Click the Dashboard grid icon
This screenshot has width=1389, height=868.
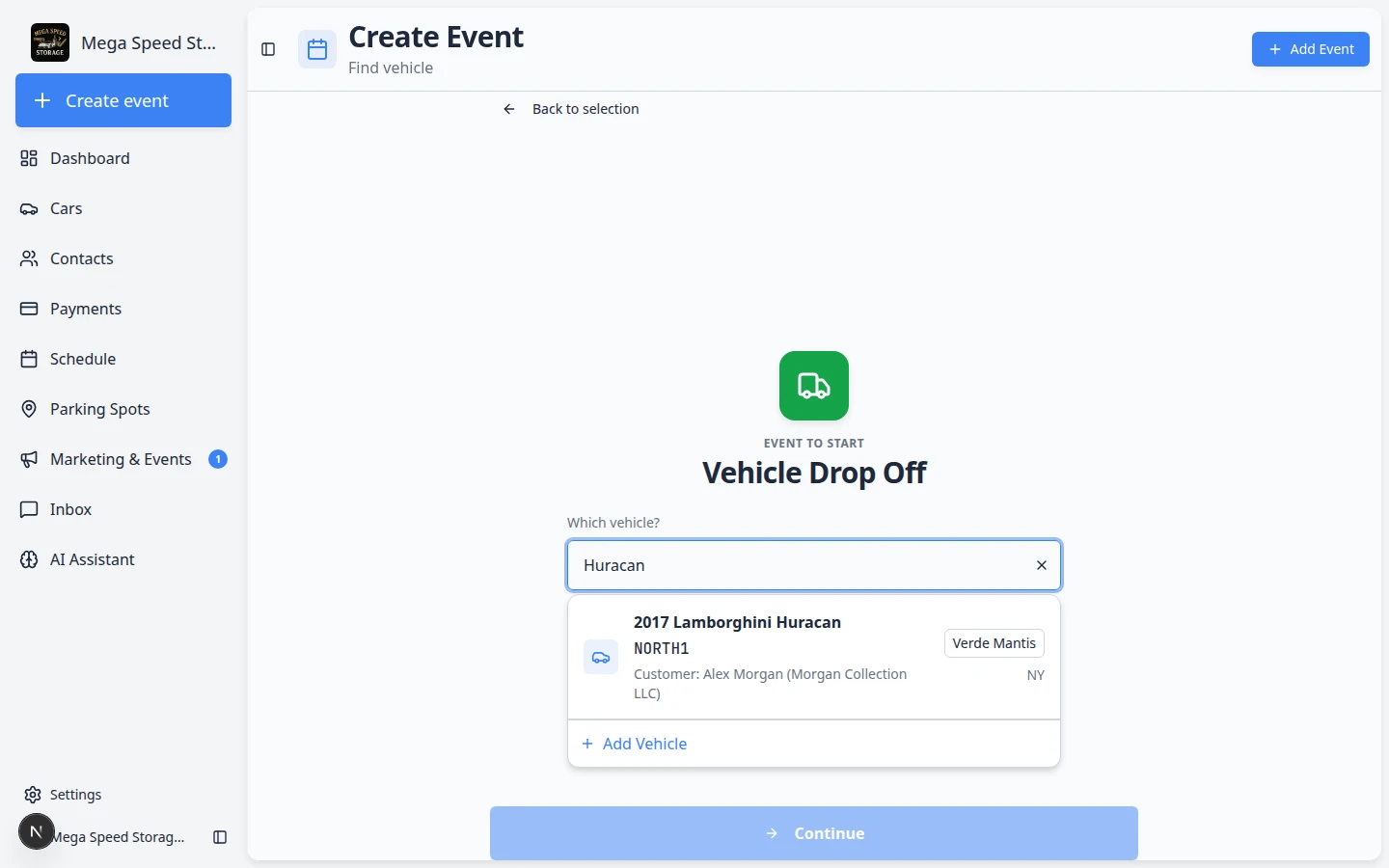29,158
